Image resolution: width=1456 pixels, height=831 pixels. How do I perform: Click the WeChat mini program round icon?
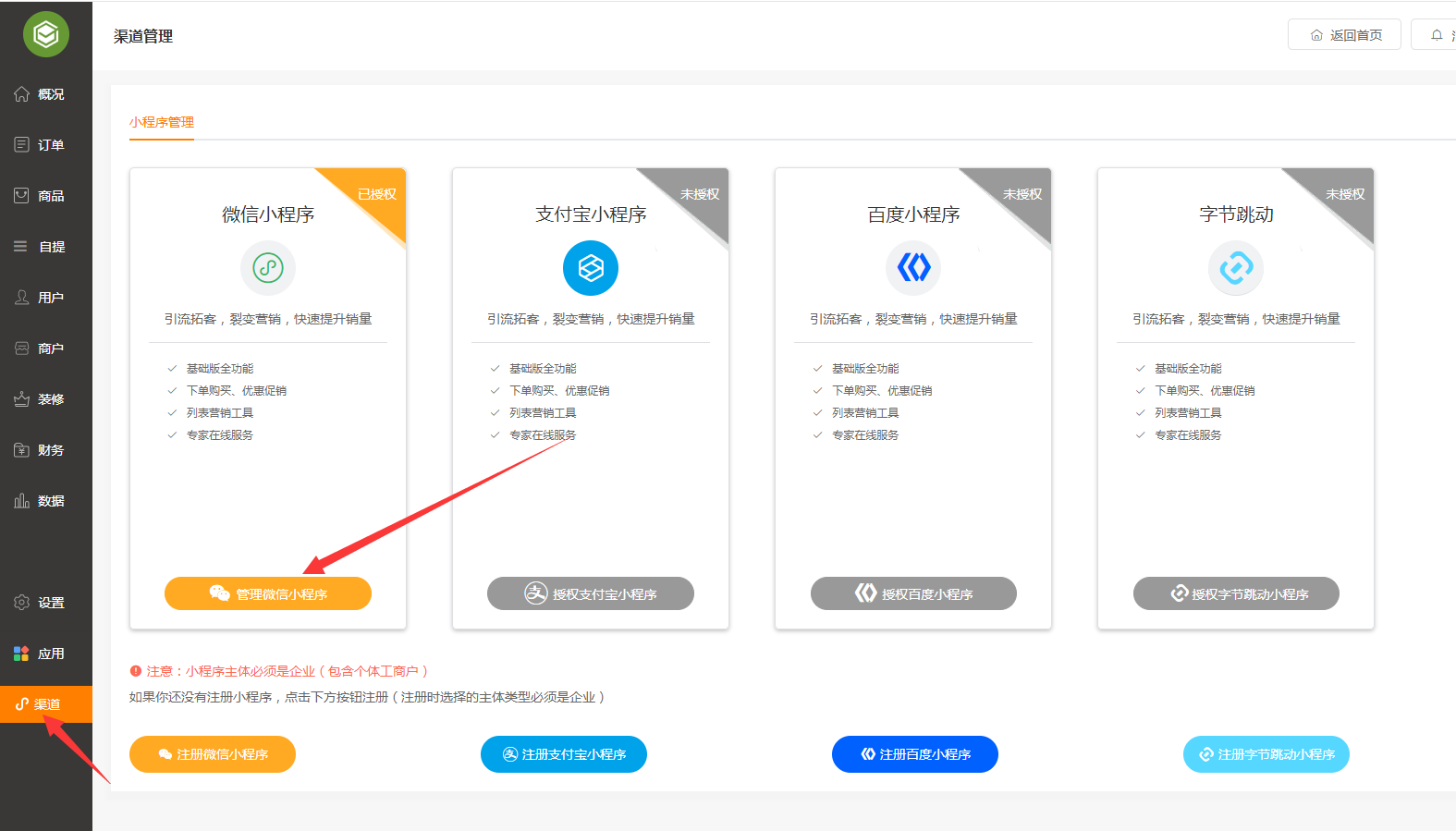268,268
